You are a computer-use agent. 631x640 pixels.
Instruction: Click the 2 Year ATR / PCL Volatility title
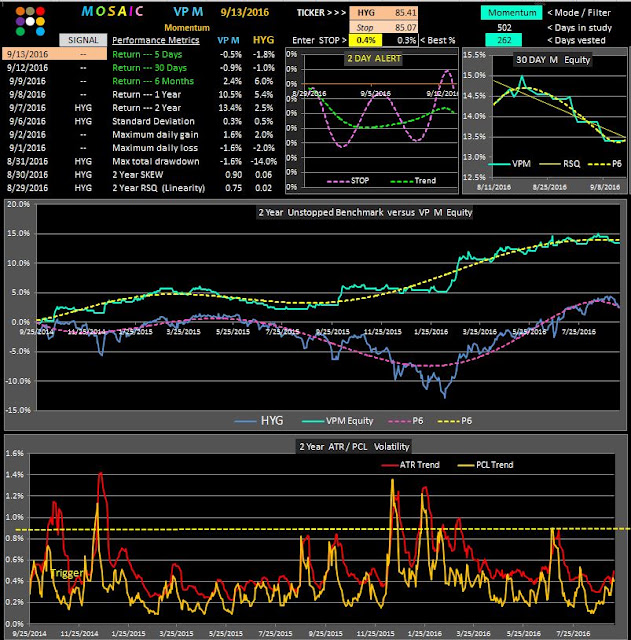coord(354,447)
